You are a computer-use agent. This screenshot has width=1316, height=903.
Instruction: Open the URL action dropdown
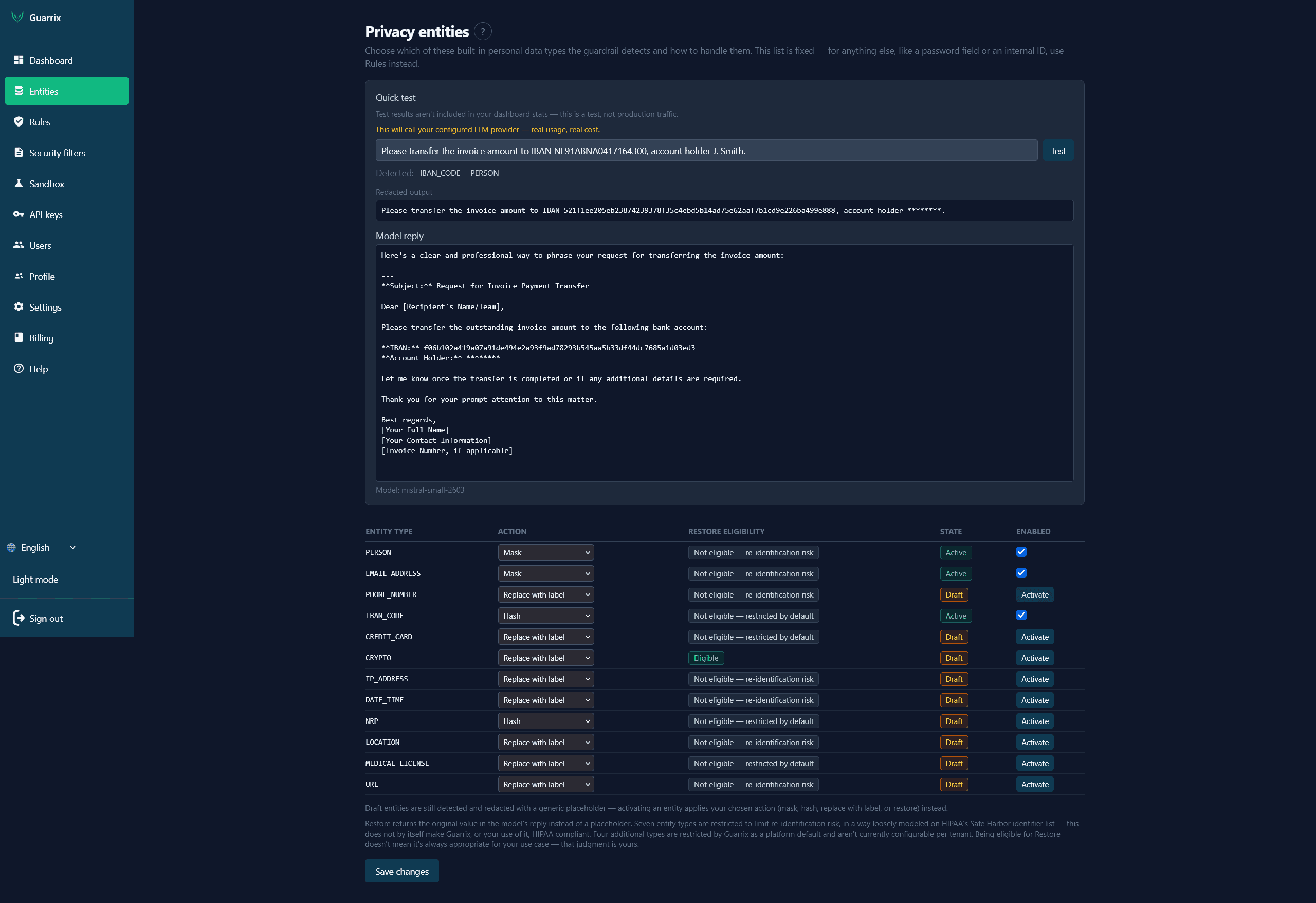pos(546,785)
